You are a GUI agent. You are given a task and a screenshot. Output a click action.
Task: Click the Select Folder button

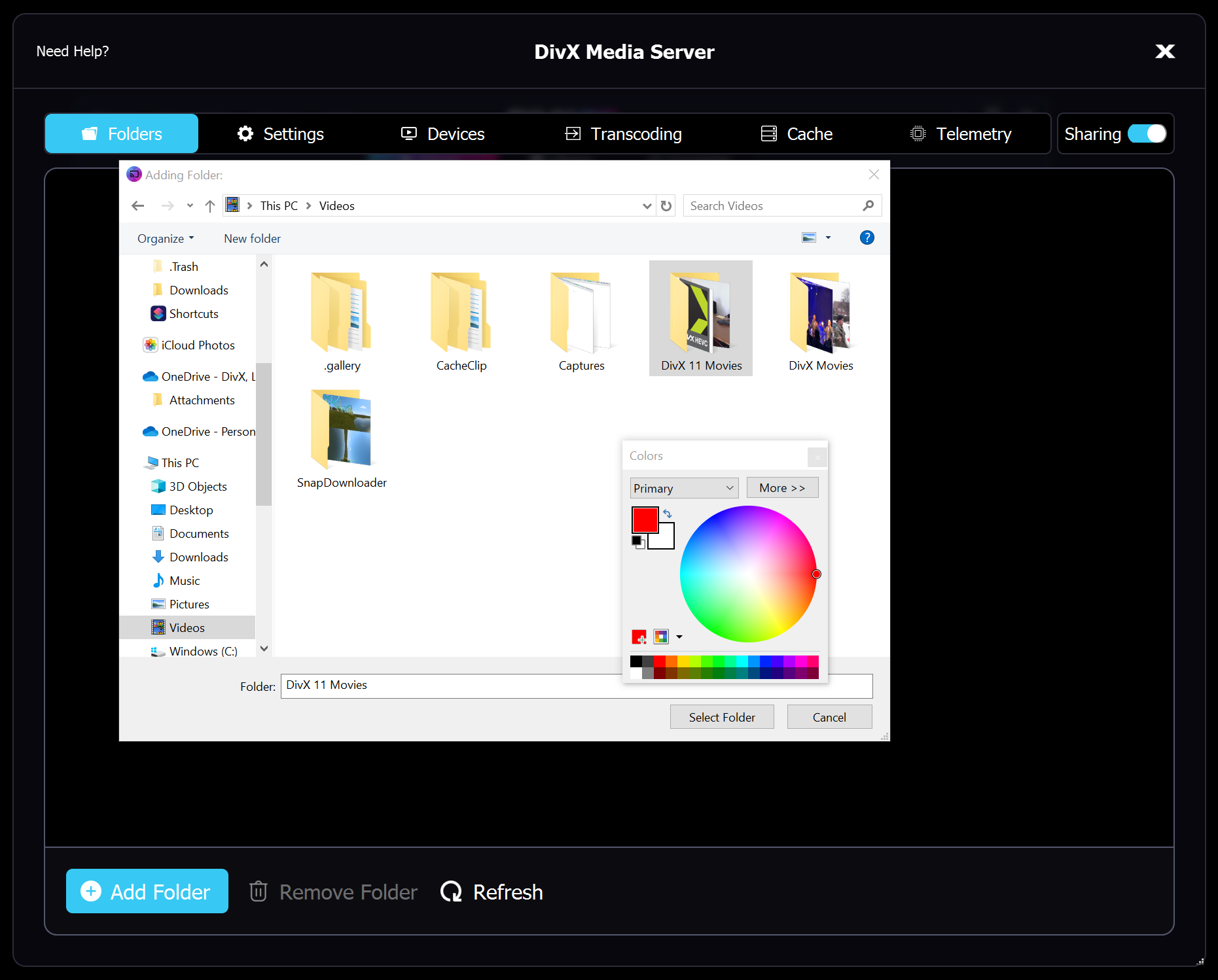(722, 717)
